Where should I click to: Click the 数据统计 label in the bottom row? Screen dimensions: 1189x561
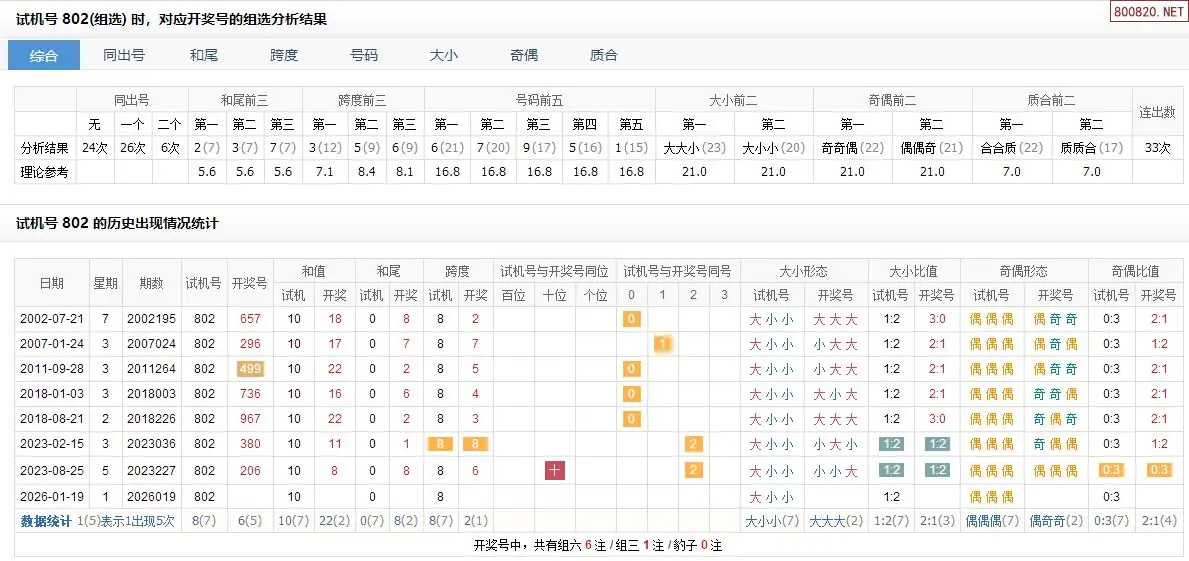pos(46,521)
